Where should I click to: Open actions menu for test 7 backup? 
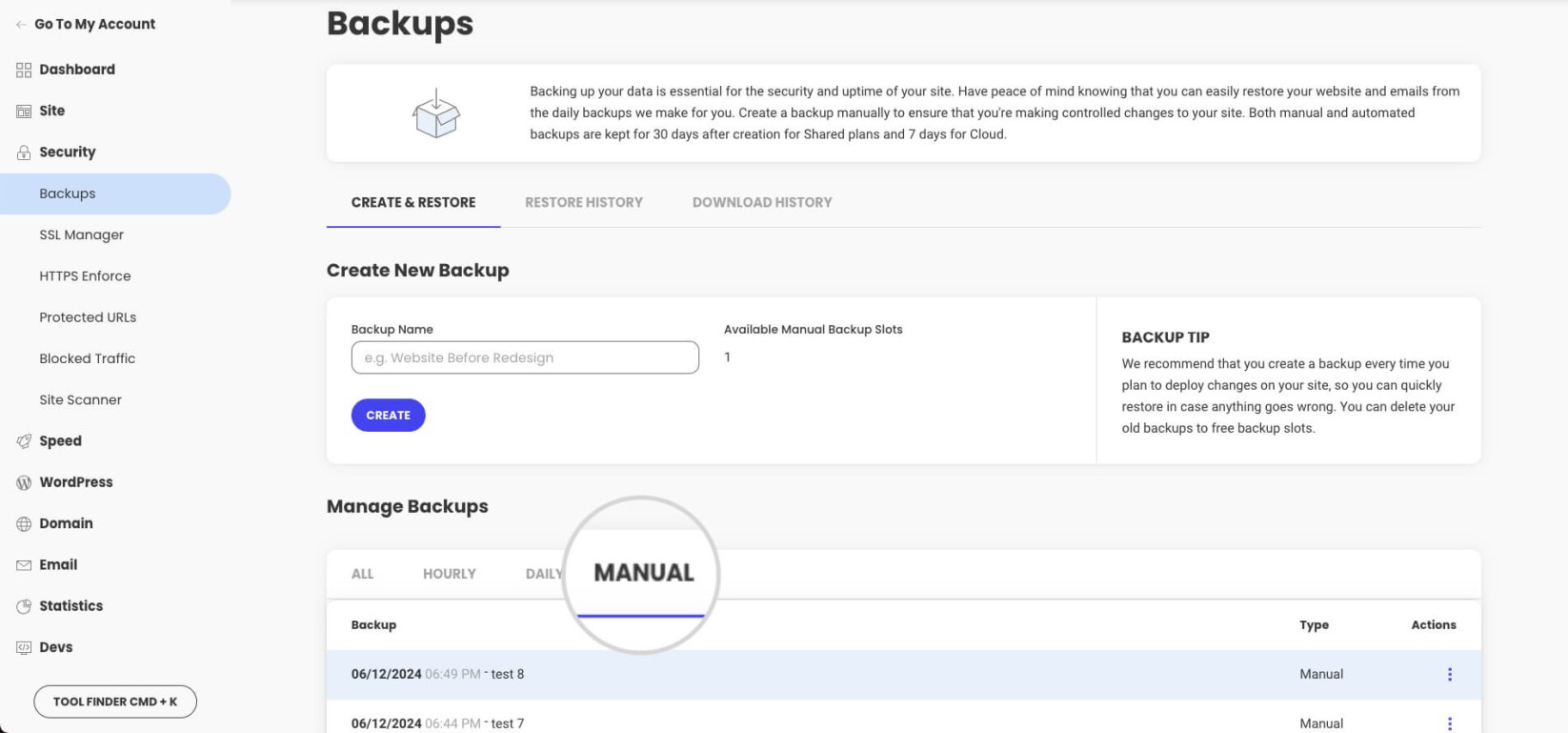(1450, 723)
